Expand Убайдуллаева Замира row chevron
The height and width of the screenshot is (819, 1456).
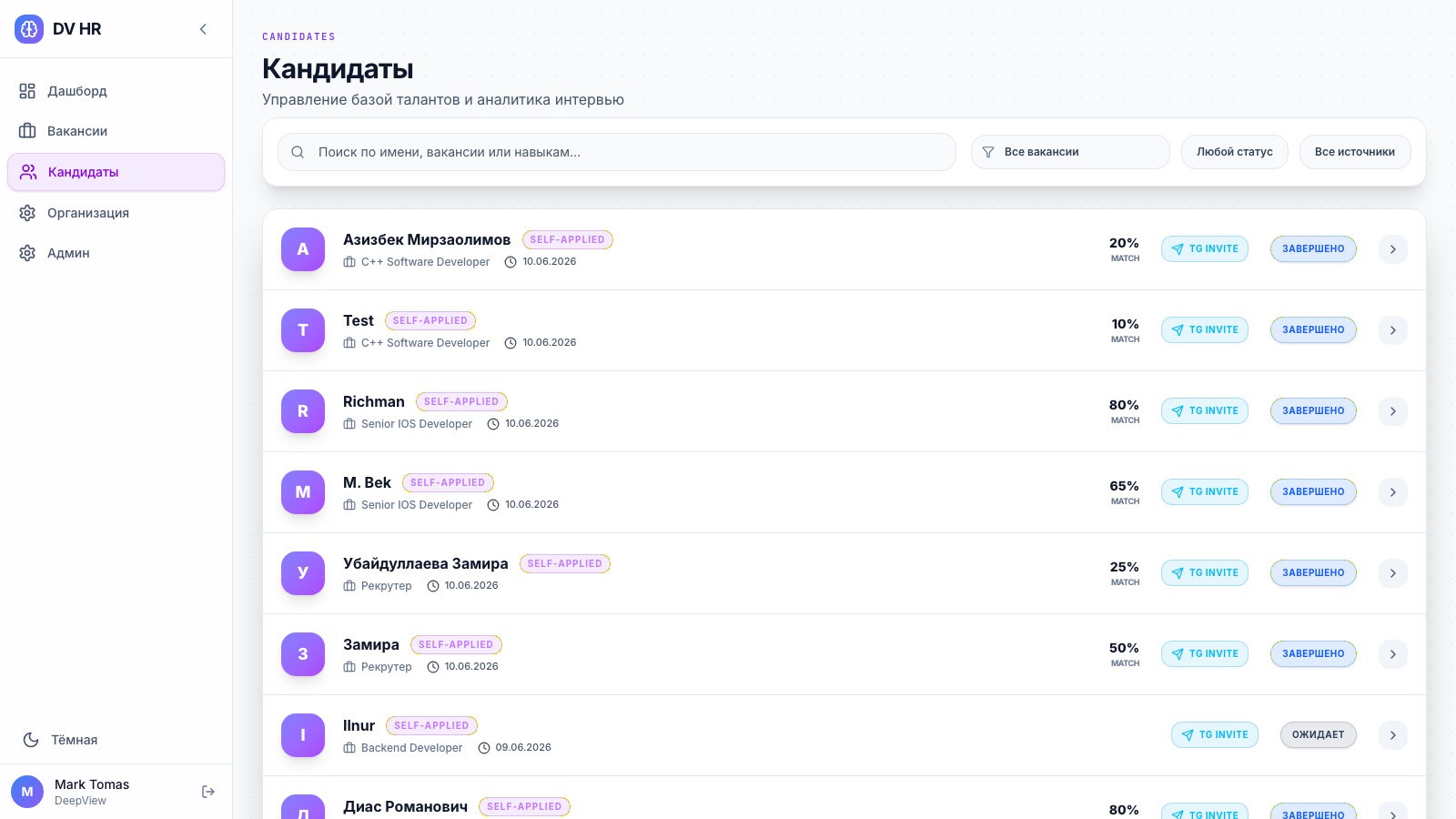point(1393,573)
